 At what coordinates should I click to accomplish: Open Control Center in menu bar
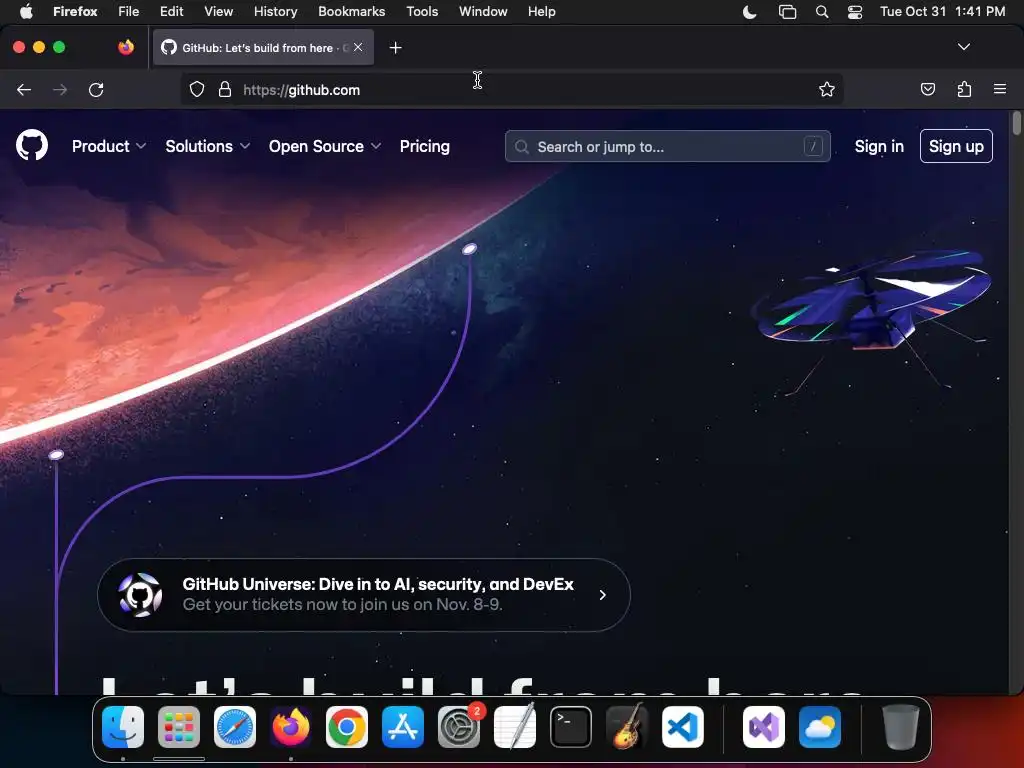tap(855, 12)
